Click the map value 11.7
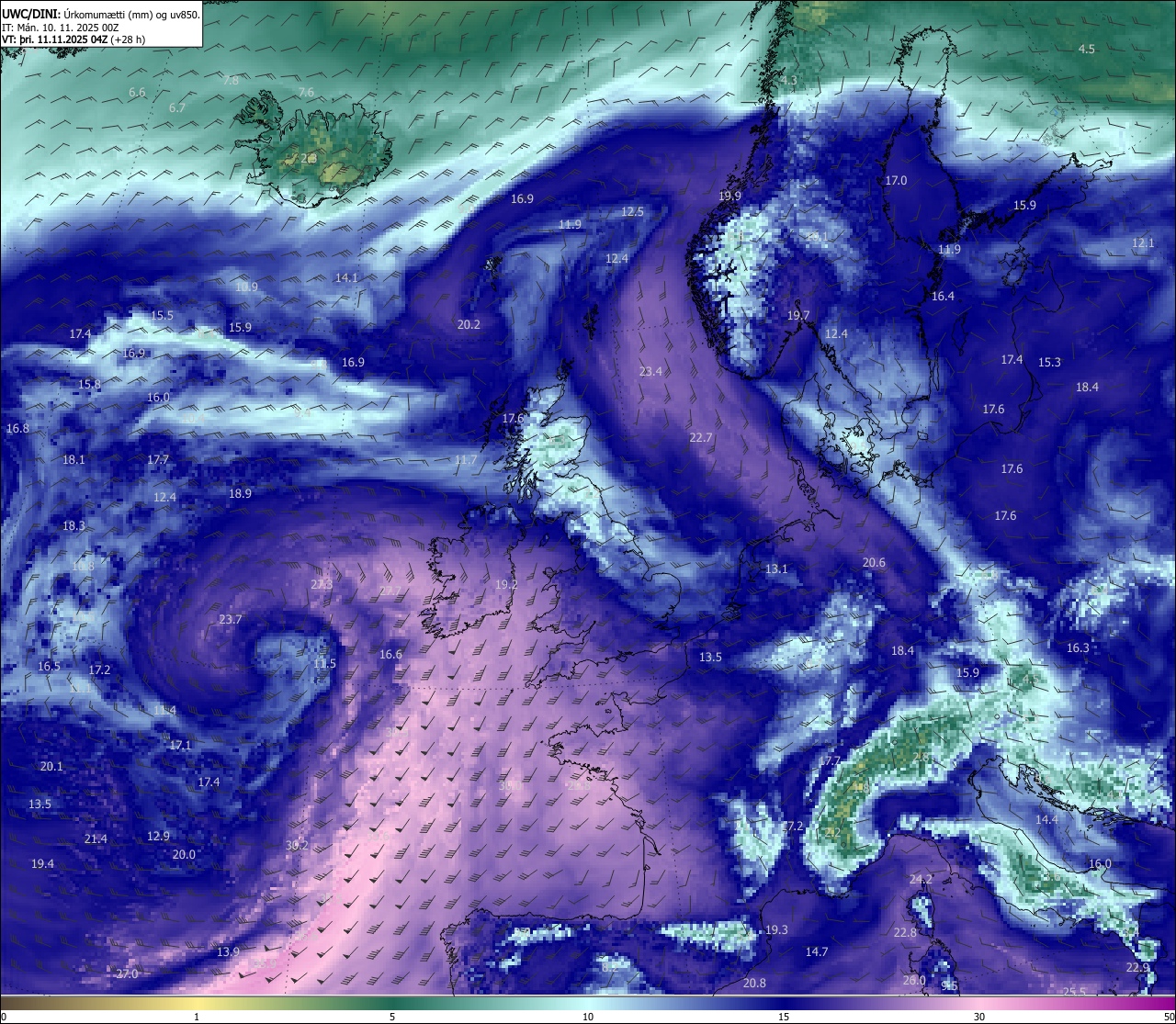 [466, 459]
